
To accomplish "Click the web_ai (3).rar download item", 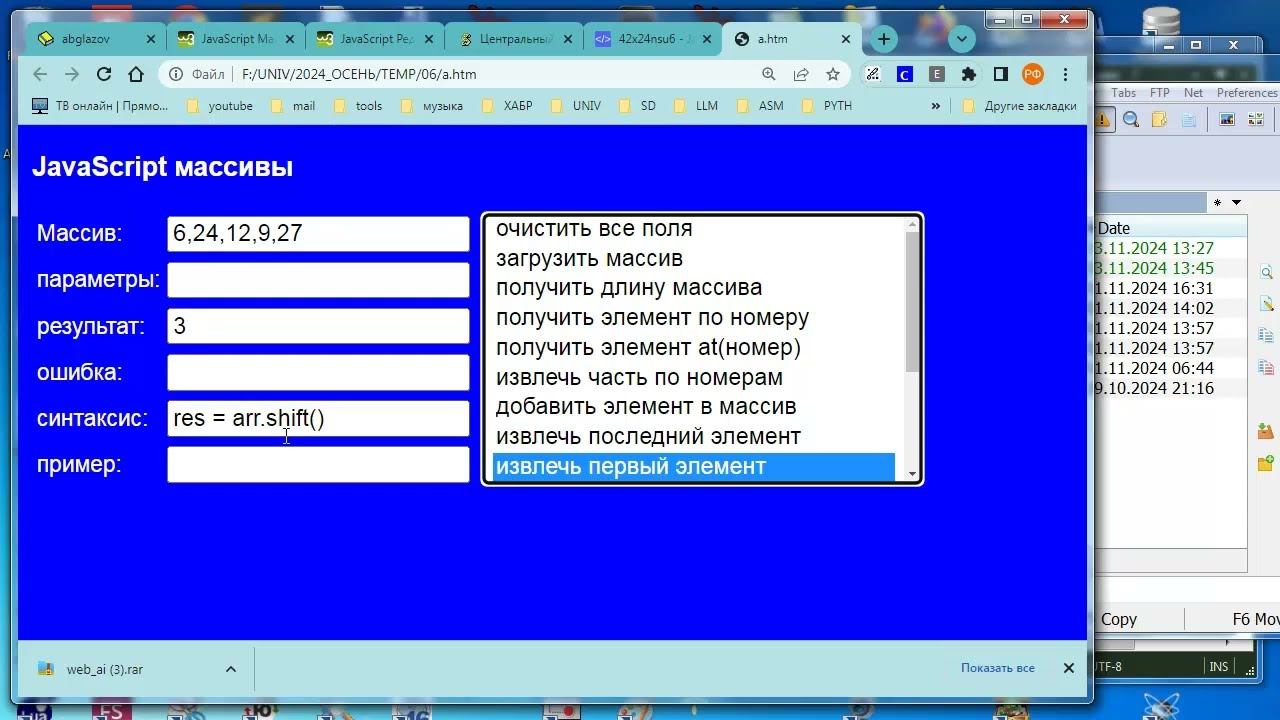I will coord(105,669).
